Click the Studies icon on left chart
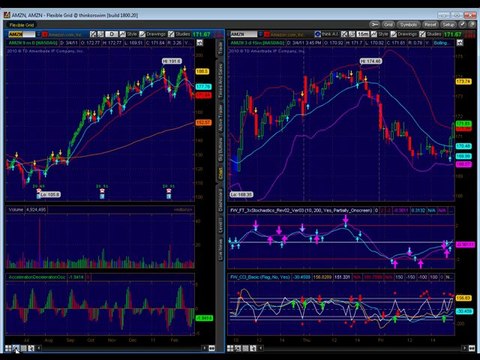Viewport: 480px width, 360px height. point(171,34)
